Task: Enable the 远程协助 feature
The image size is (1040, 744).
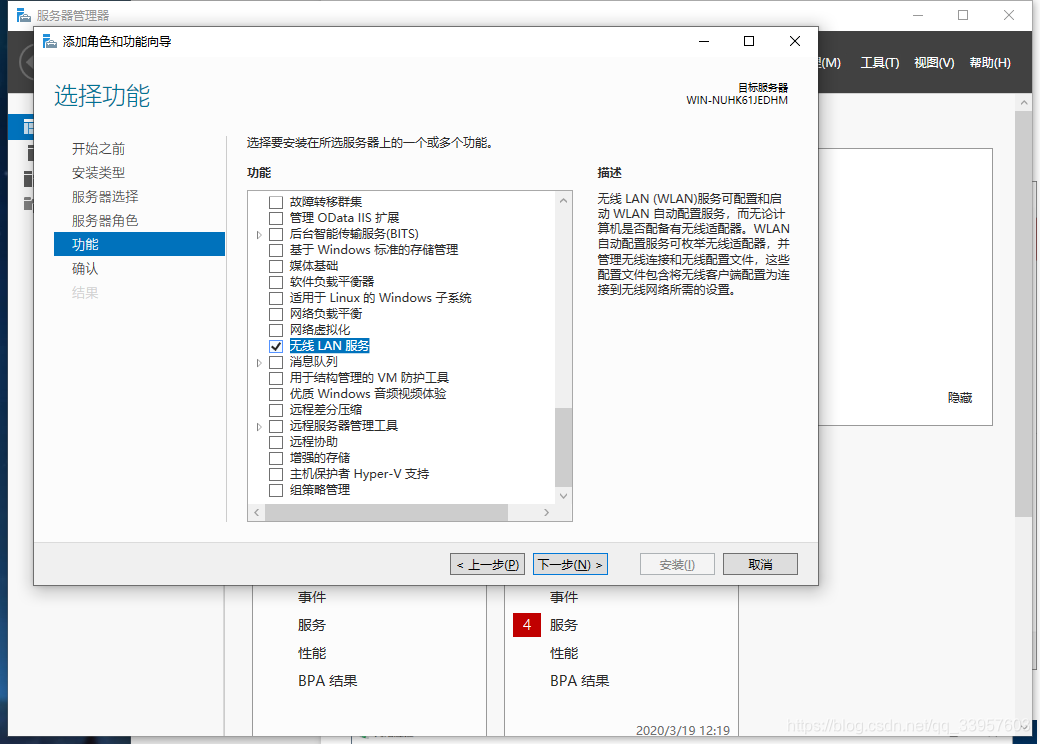Action: coord(277,441)
